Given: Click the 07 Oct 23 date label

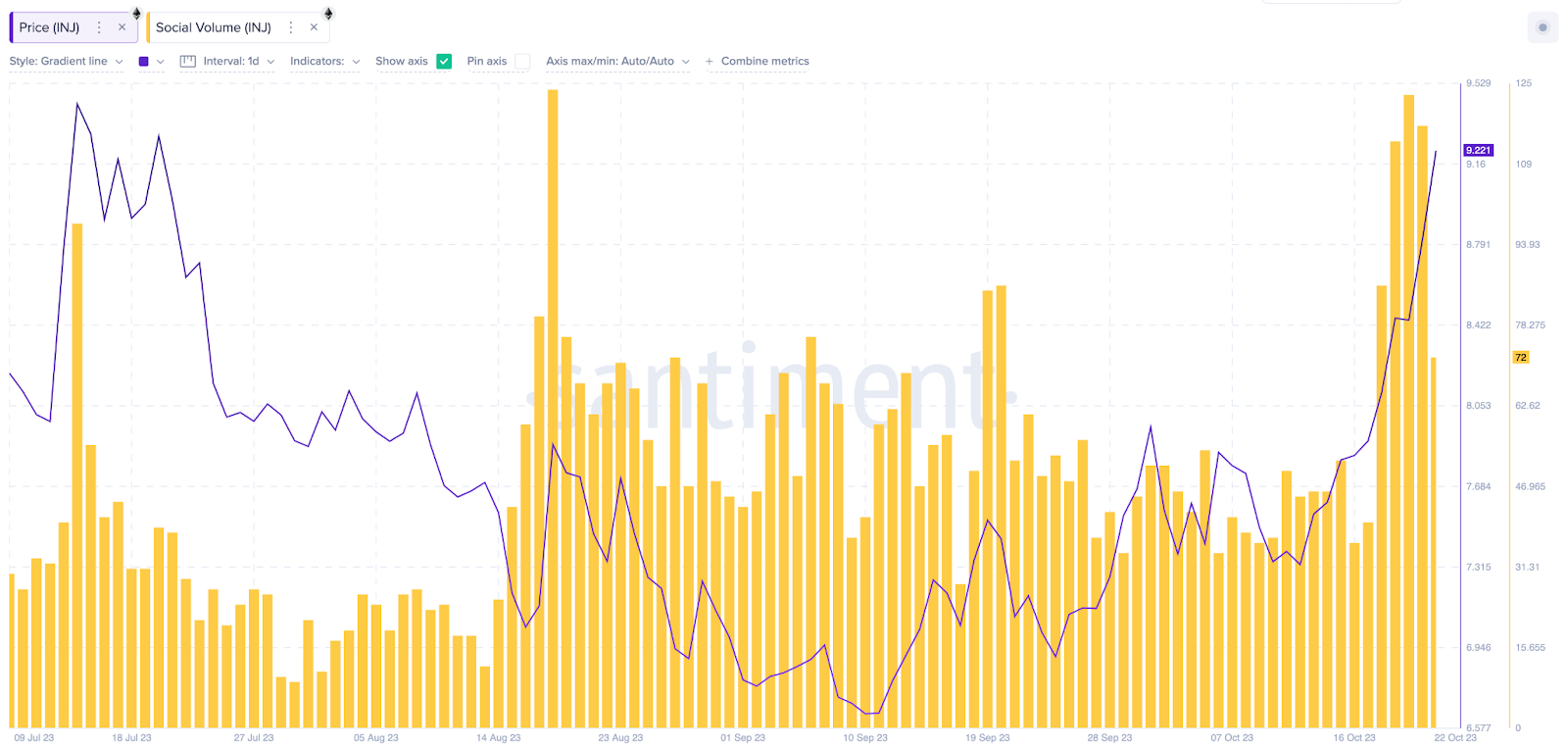Looking at the screenshot, I should [1232, 737].
